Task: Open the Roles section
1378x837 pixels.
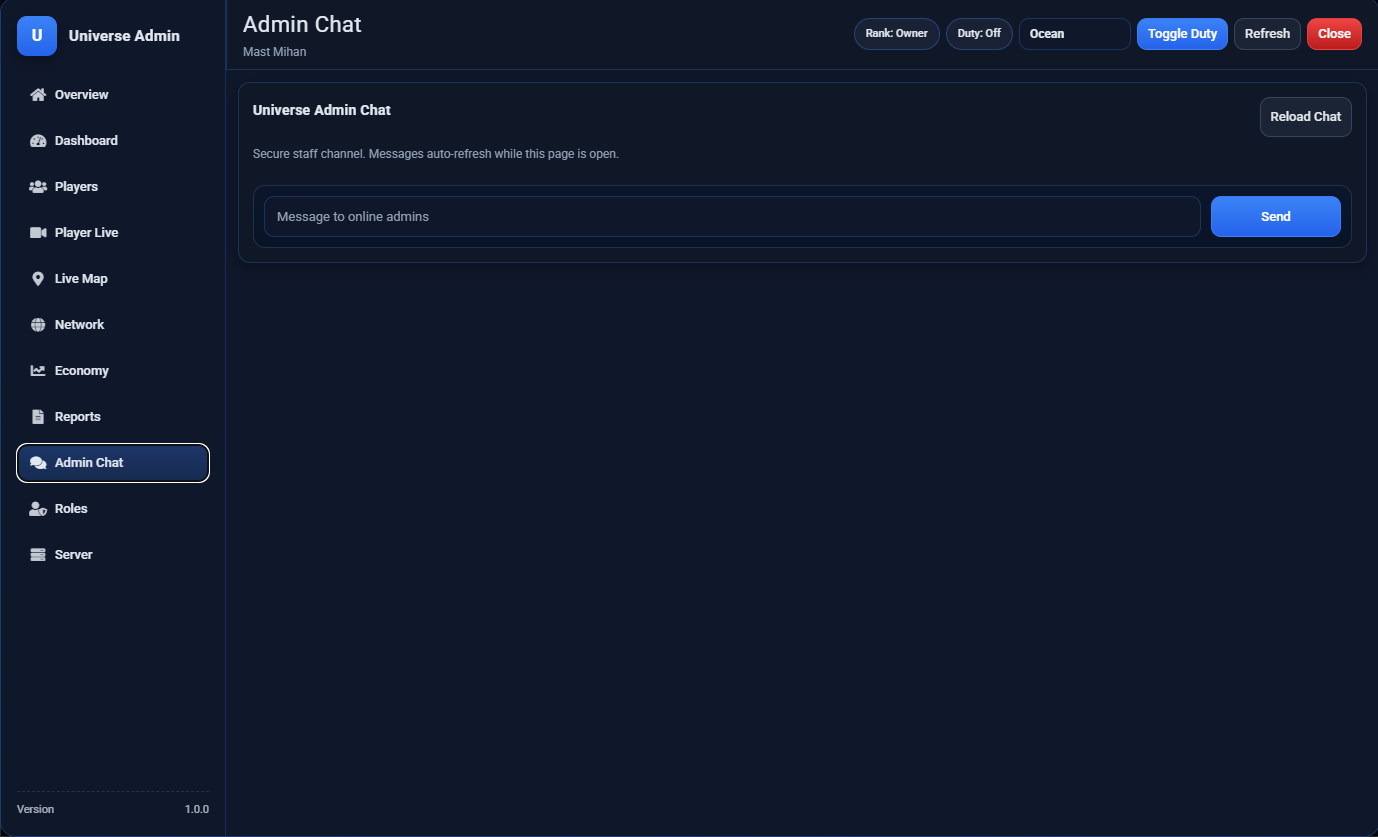Action: (113, 509)
